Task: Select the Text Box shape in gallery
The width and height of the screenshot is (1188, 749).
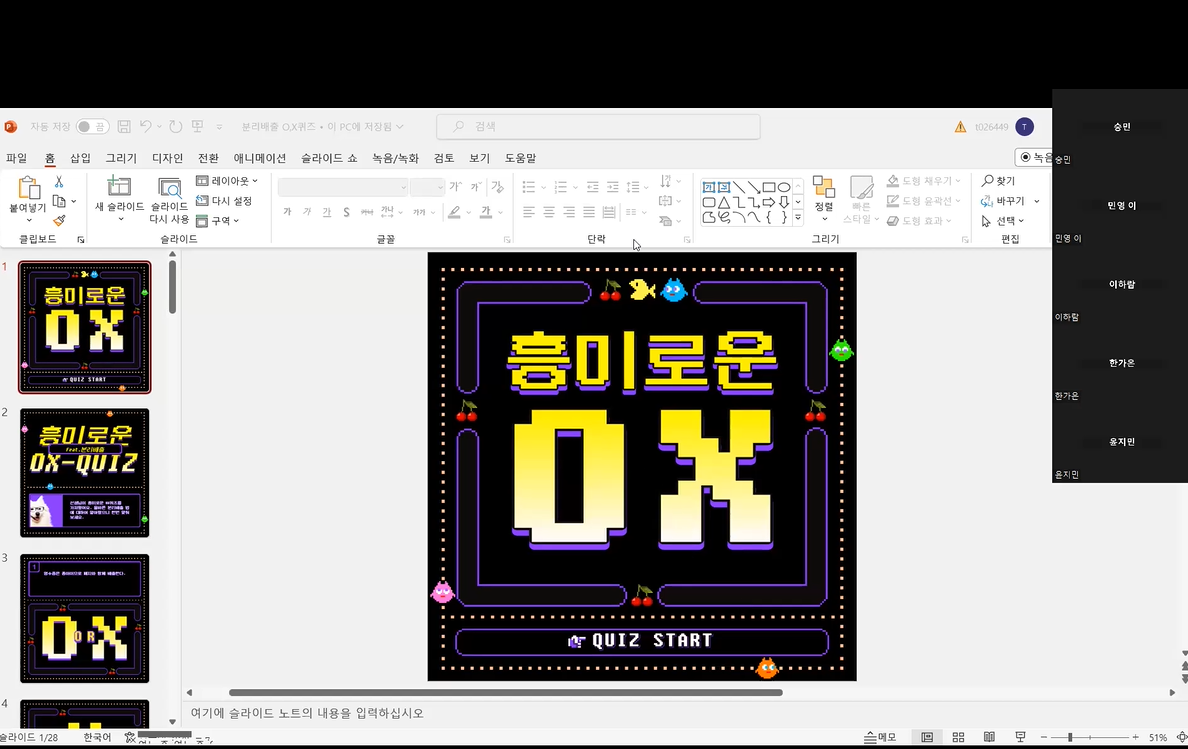Action: click(708, 187)
